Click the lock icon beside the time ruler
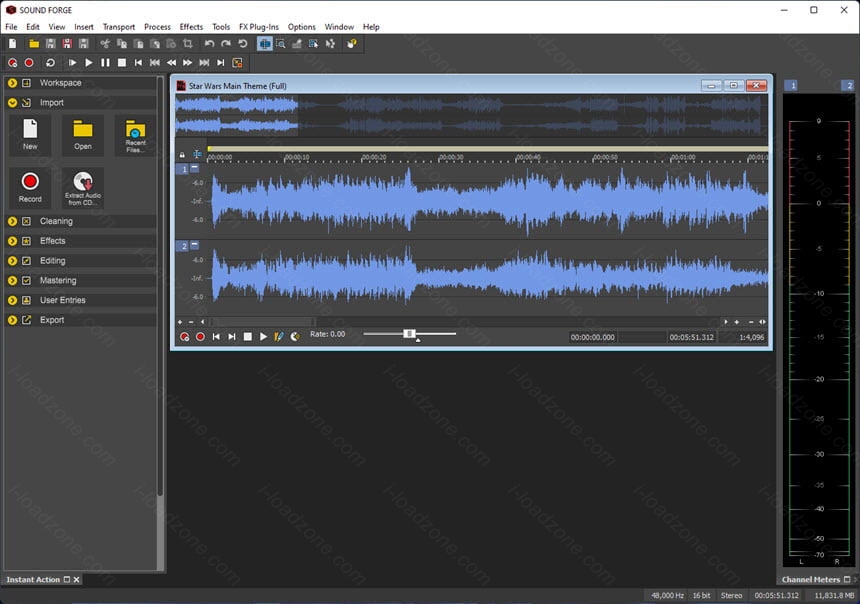This screenshot has height=604, width=860. pyautogui.click(x=182, y=155)
